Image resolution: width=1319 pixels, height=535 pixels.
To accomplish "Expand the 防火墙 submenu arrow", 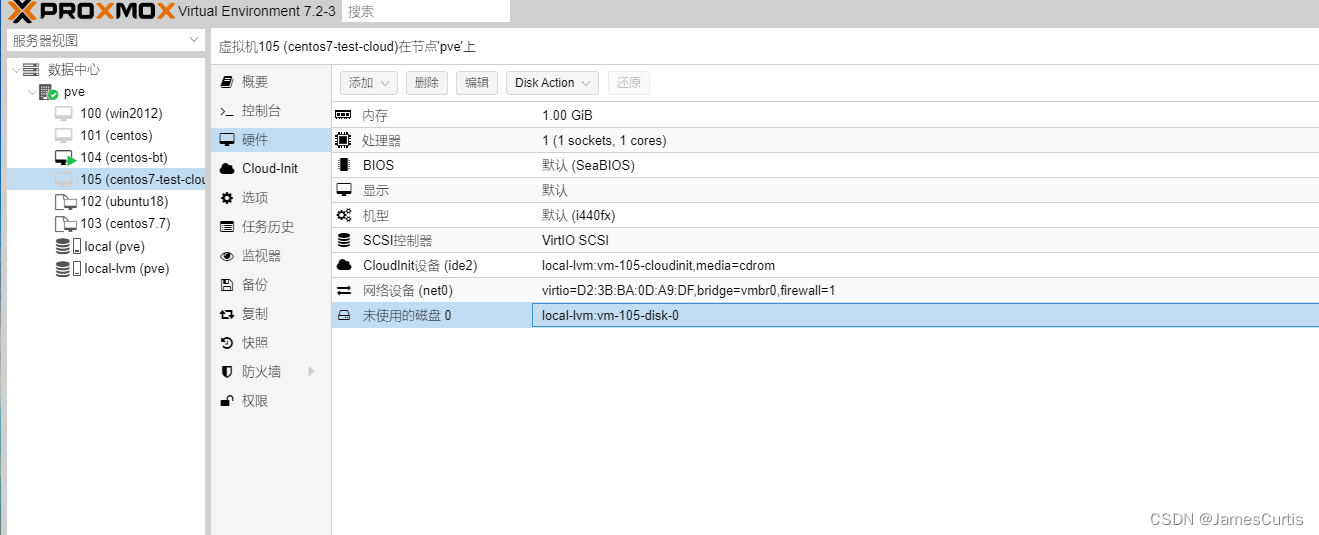I will pyautogui.click(x=311, y=371).
